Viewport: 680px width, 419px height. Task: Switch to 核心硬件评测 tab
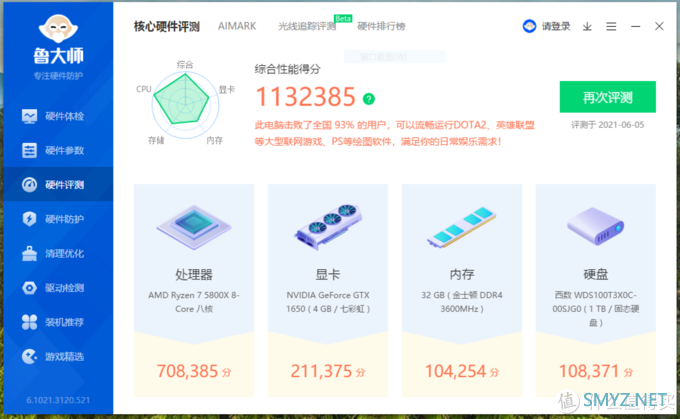167,26
